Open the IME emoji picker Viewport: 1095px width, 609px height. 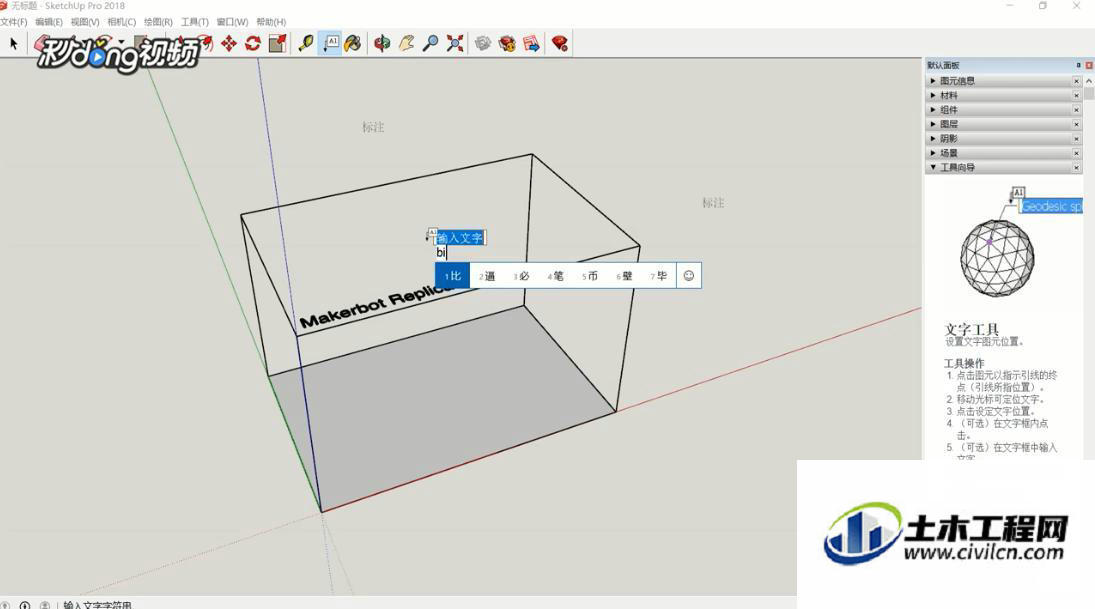689,276
